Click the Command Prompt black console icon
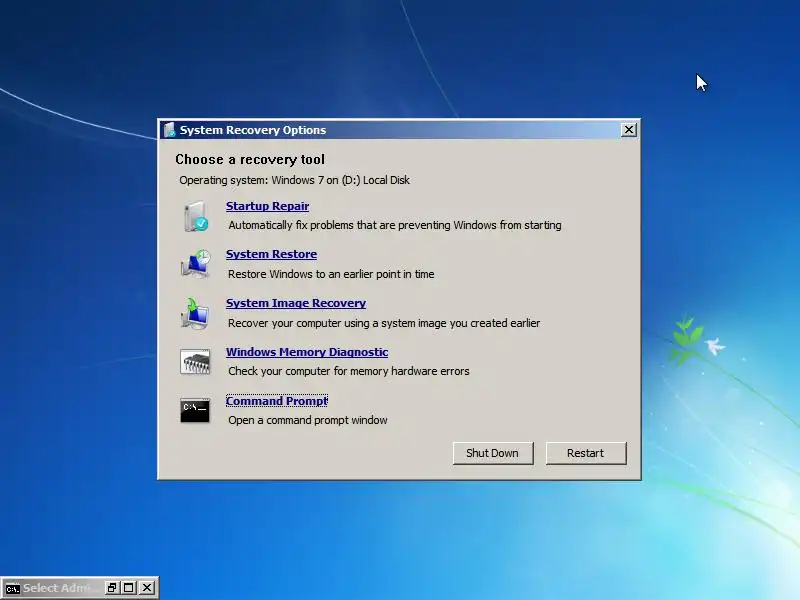Viewport: 800px width, 600px height. [x=195, y=411]
